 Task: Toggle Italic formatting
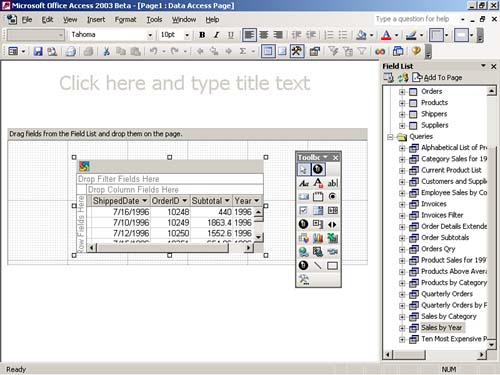[x=216, y=35]
